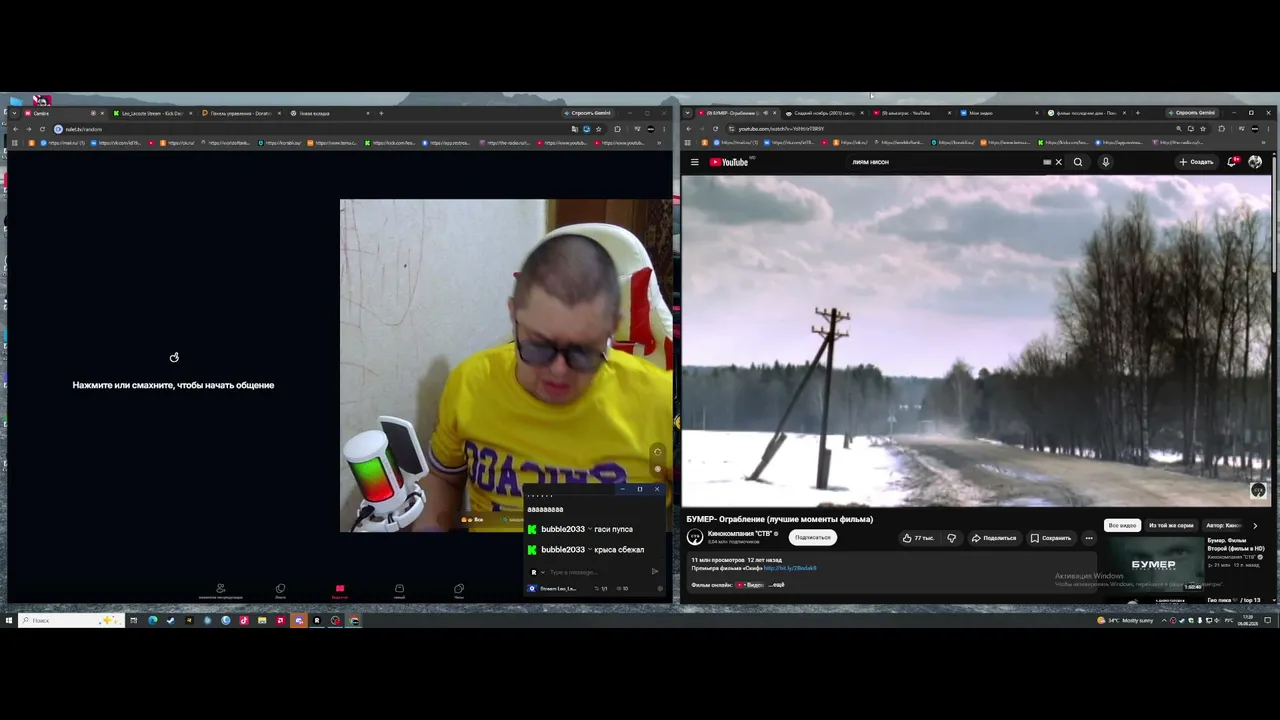
Task: Expand the tab search in YouTube browser
Action: [x=688, y=113]
